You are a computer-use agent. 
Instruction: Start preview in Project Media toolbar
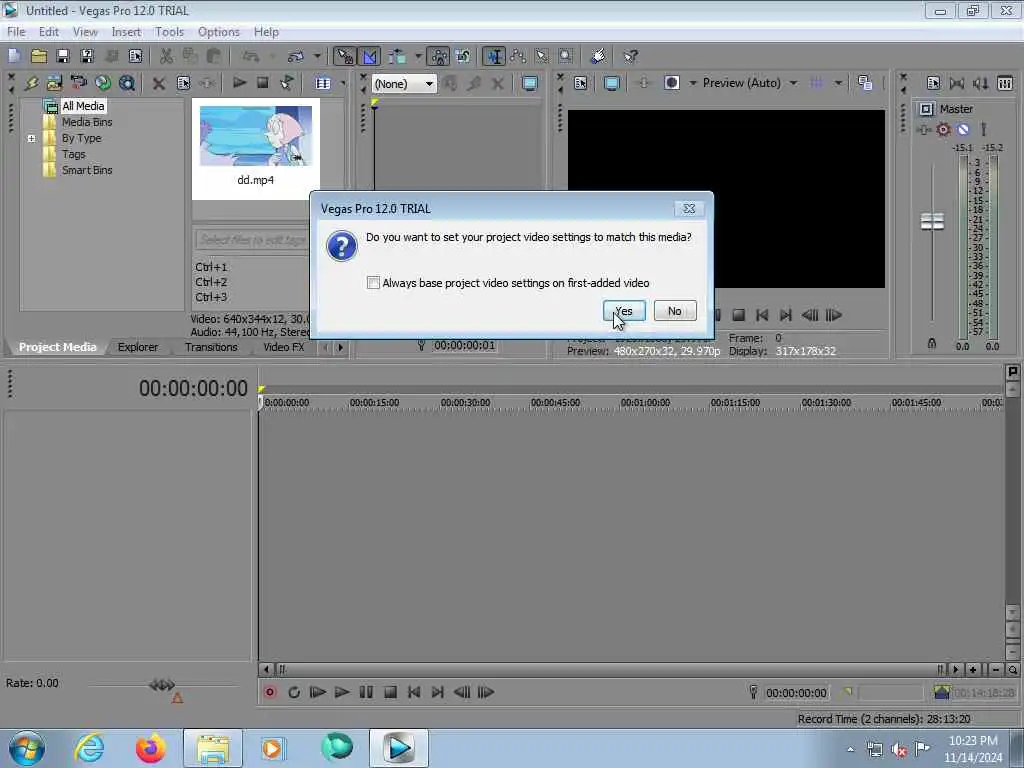click(x=239, y=83)
